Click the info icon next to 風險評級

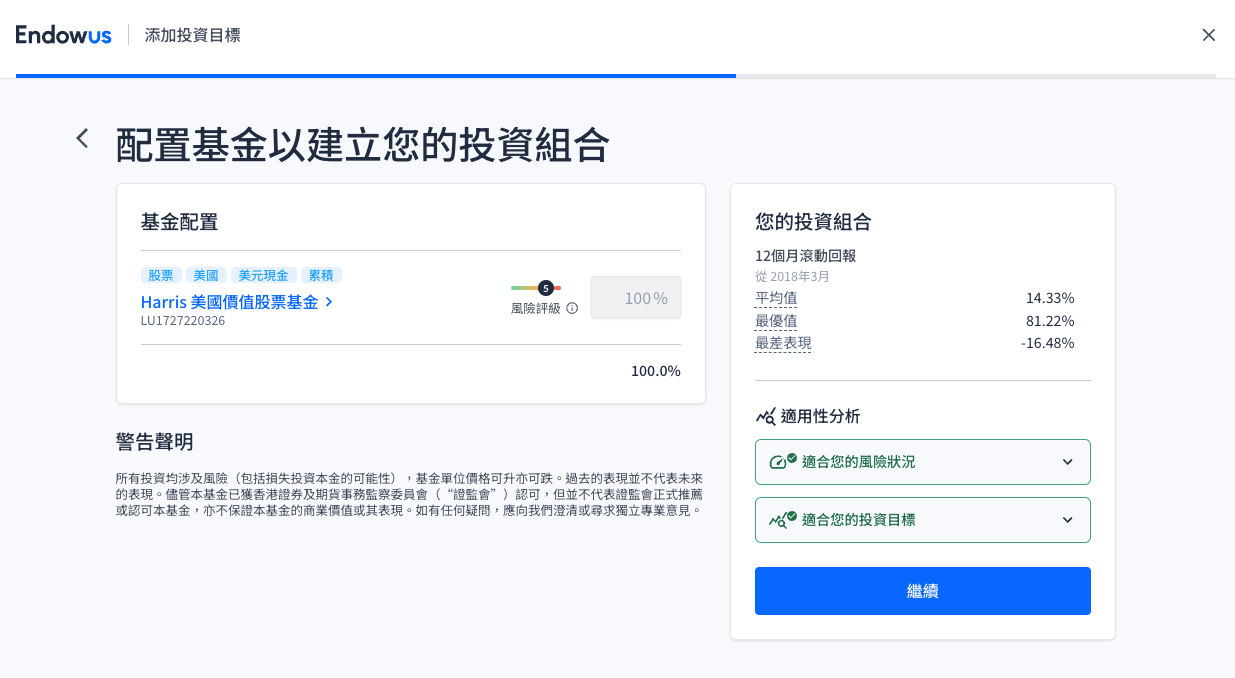[x=572, y=308]
